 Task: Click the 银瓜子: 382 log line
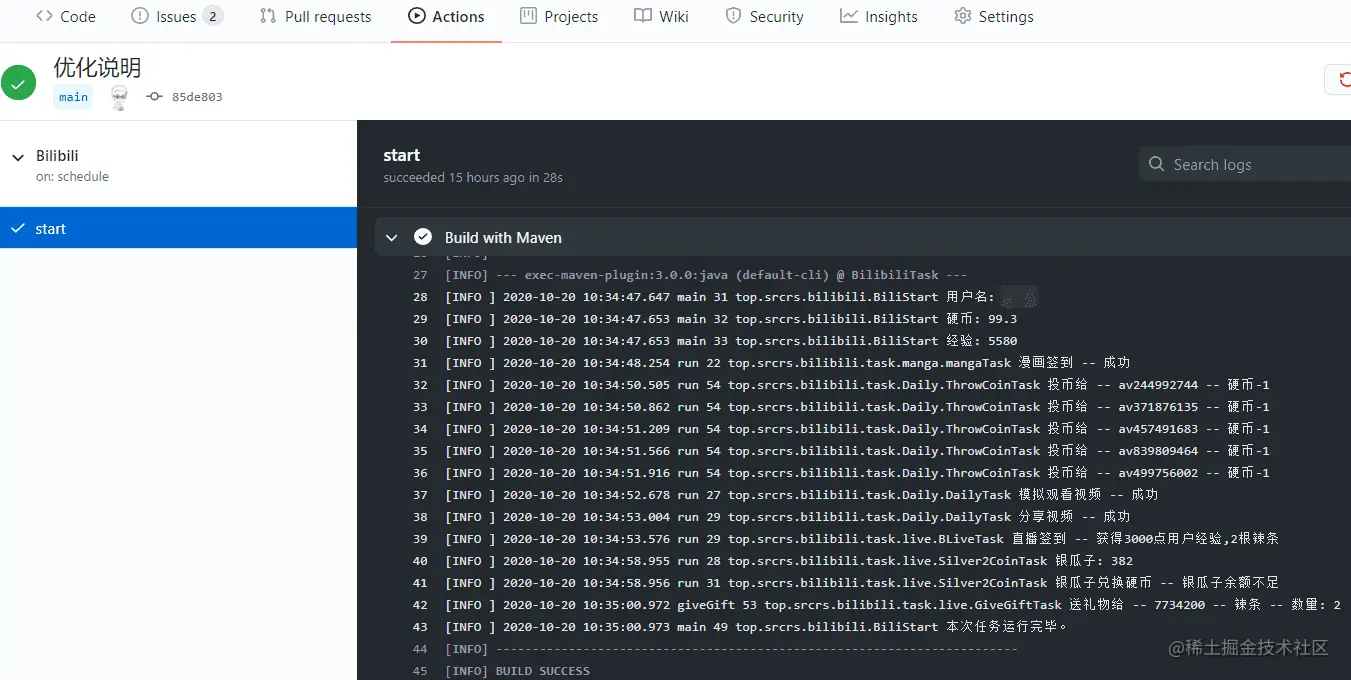[789, 561]
